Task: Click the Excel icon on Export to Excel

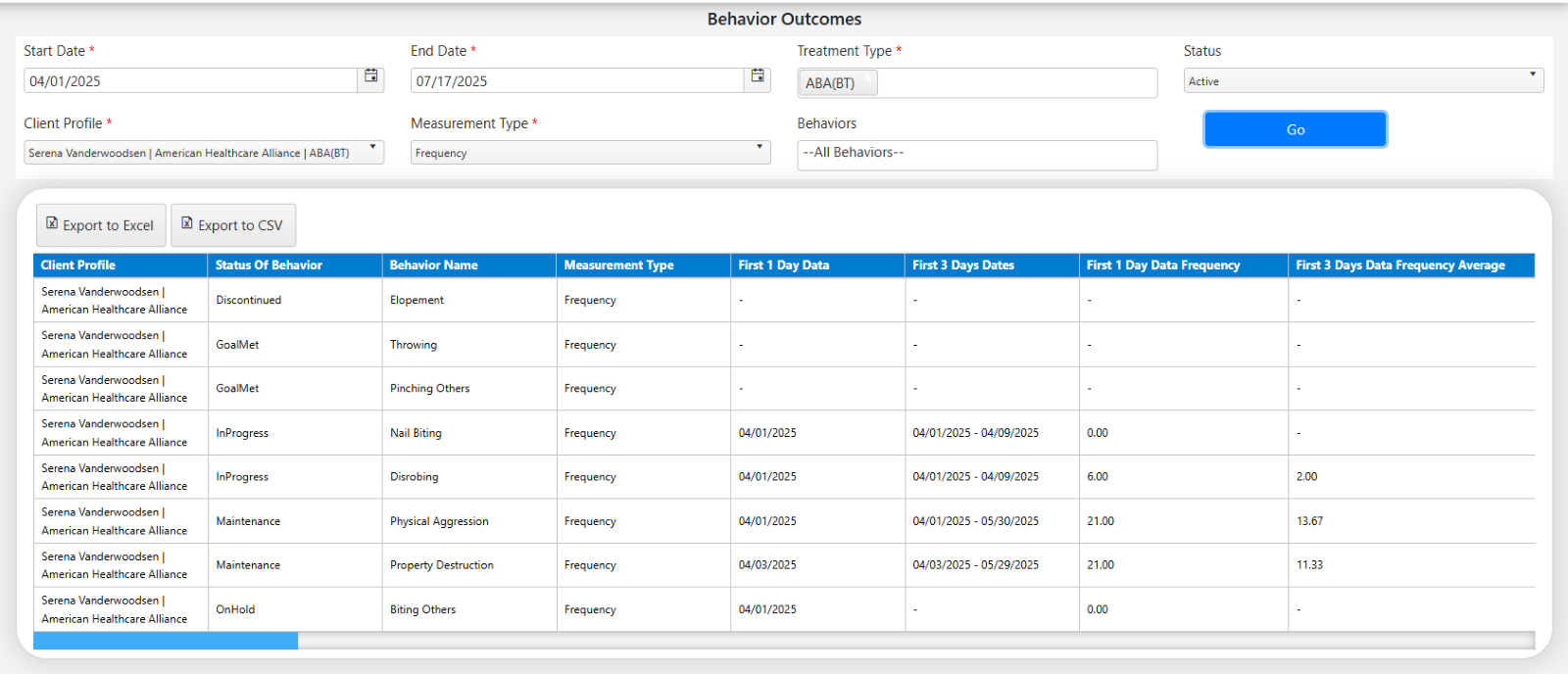Action: 52,223
